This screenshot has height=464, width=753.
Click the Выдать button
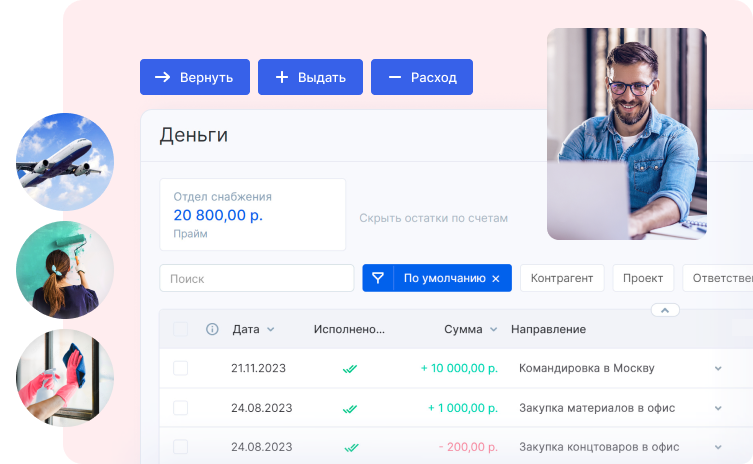(x=310, y=77)
